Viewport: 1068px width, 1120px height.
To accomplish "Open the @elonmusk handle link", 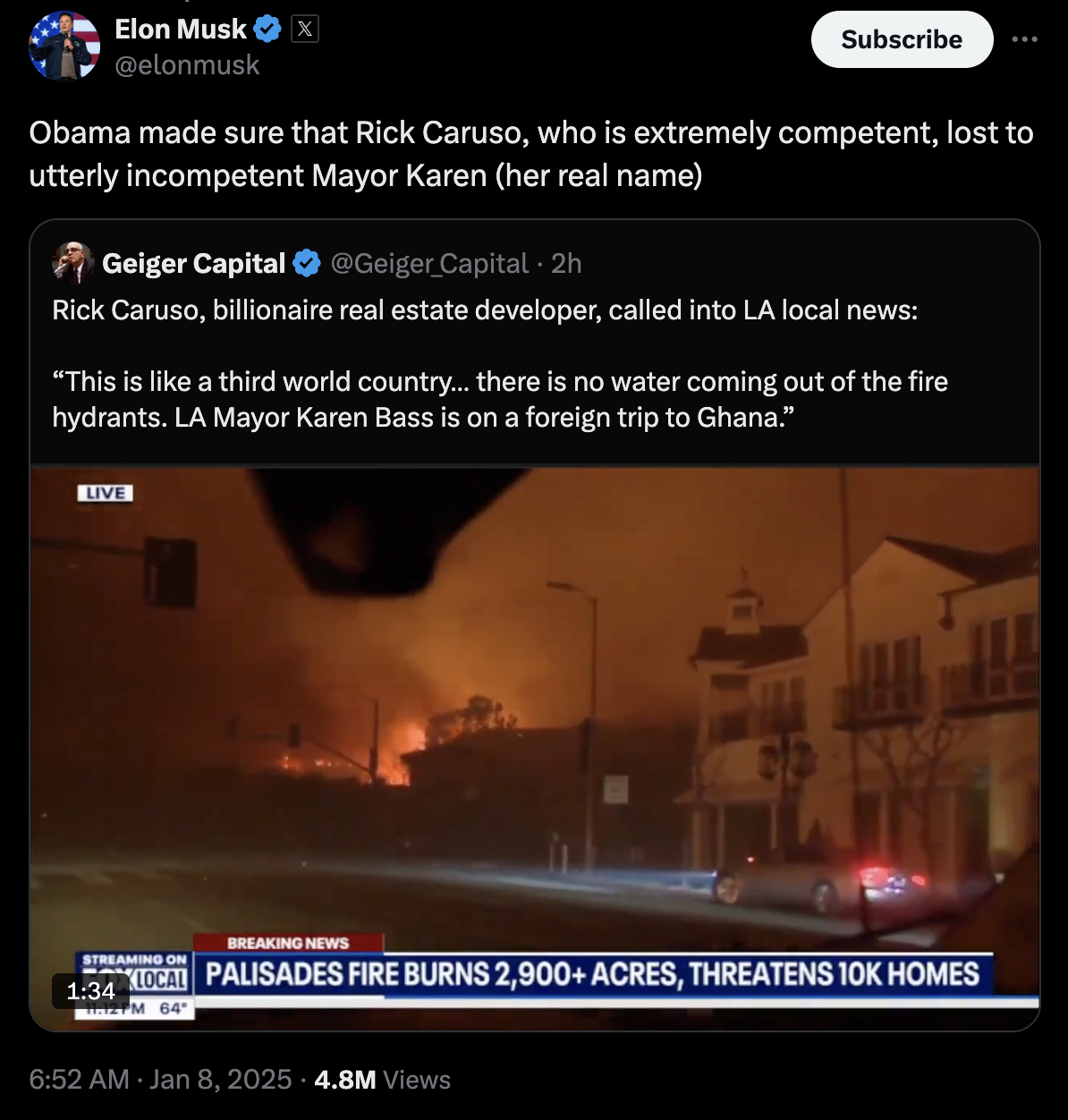I will pyautogui.click(x=187, y=65).
